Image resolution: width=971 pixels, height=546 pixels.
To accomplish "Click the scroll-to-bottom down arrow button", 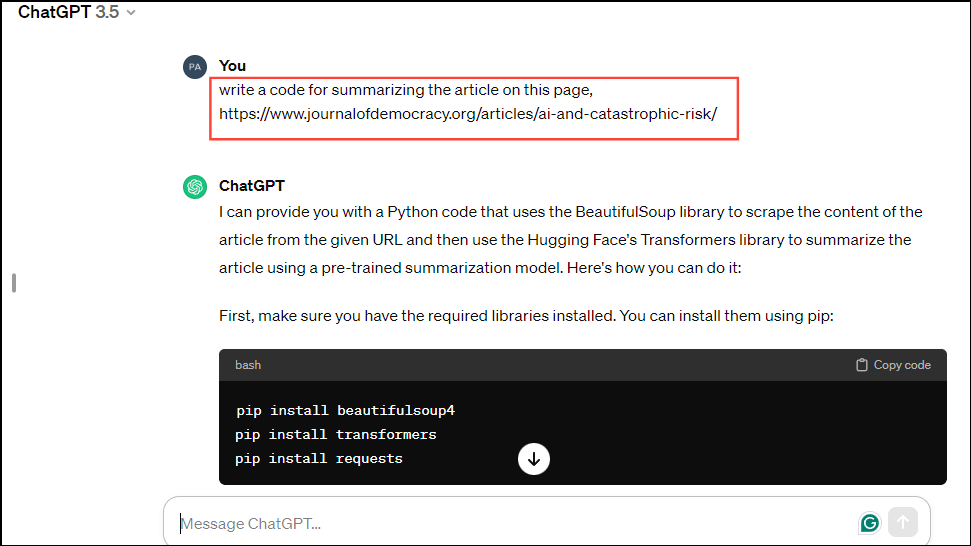I will (534, 459).
